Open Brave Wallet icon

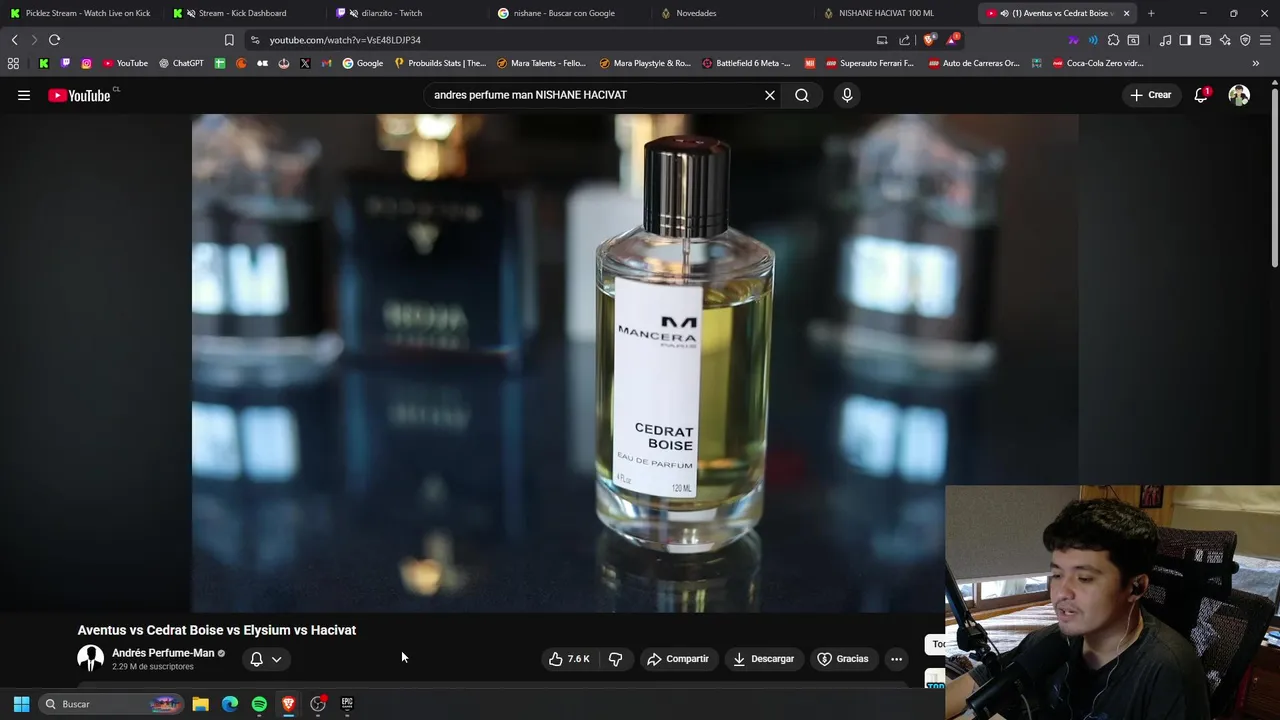pyautogui.click(x=1205, y=40)
